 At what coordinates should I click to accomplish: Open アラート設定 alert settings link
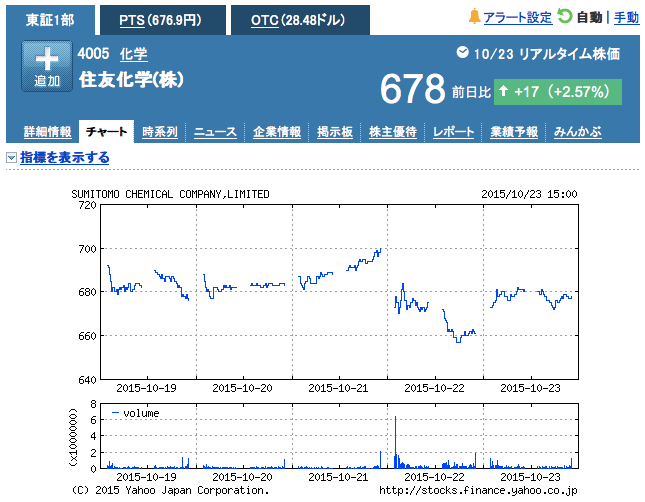point(517,18)
